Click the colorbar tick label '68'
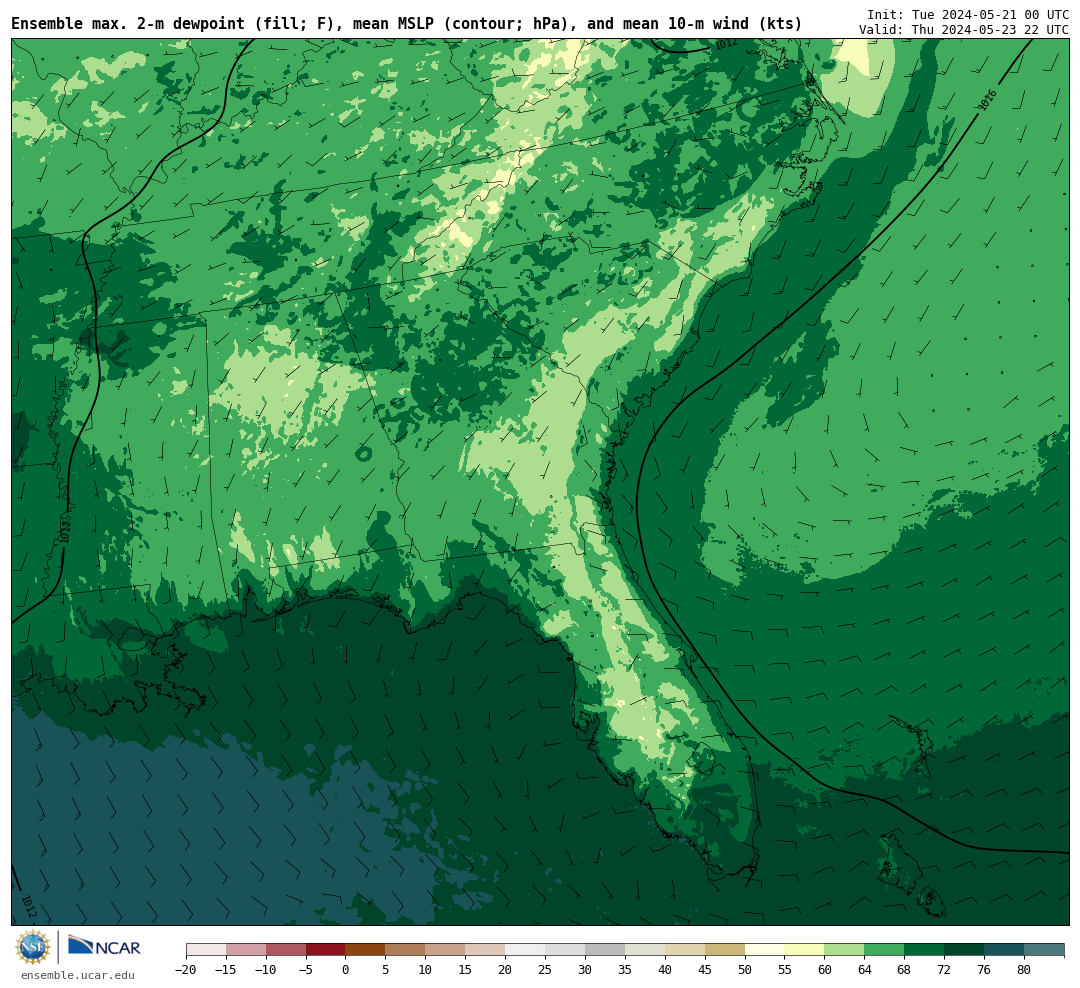 tap(905, 970)
